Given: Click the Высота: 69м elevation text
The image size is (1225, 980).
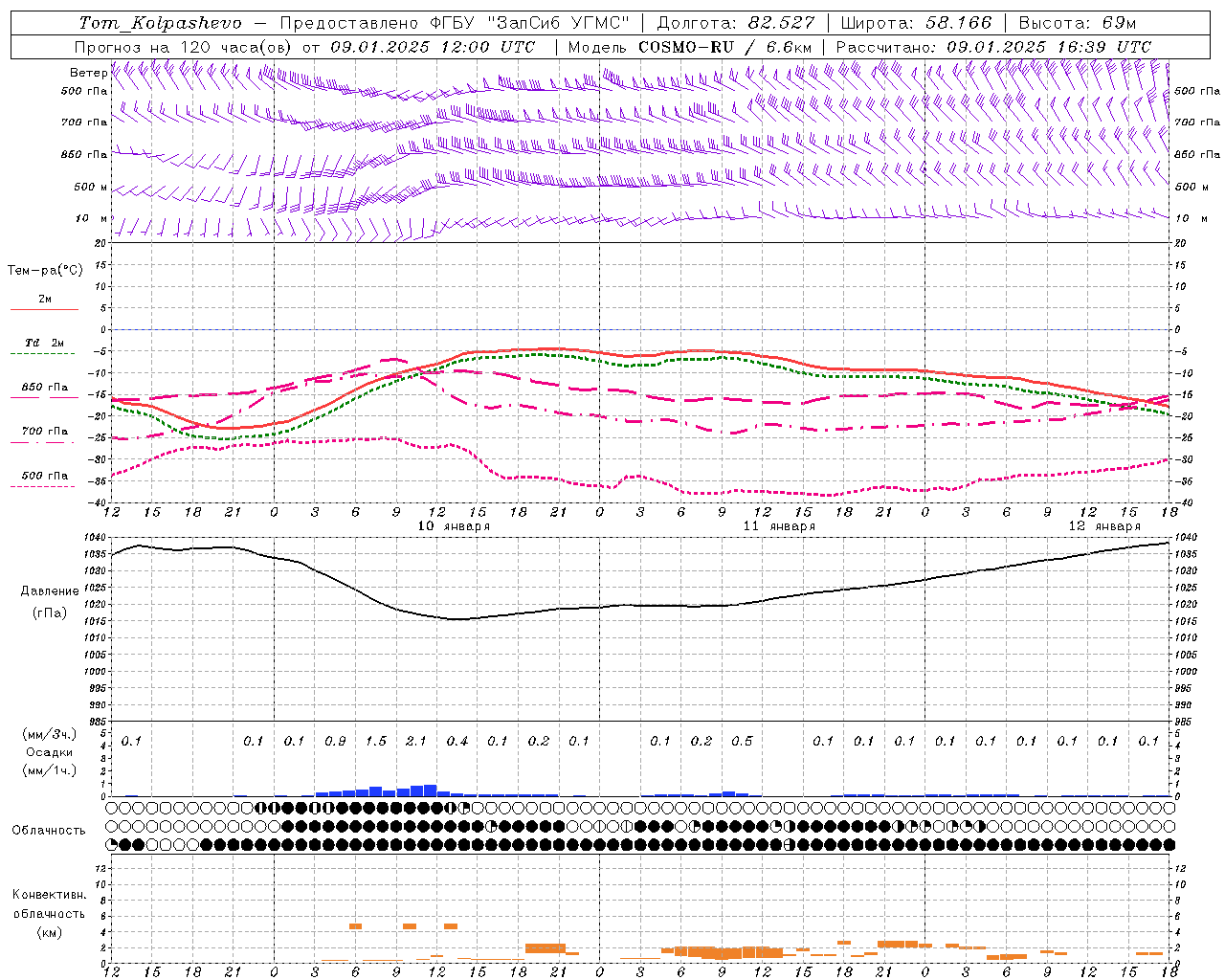Looking at the screenshot, I should (1078, 23).
